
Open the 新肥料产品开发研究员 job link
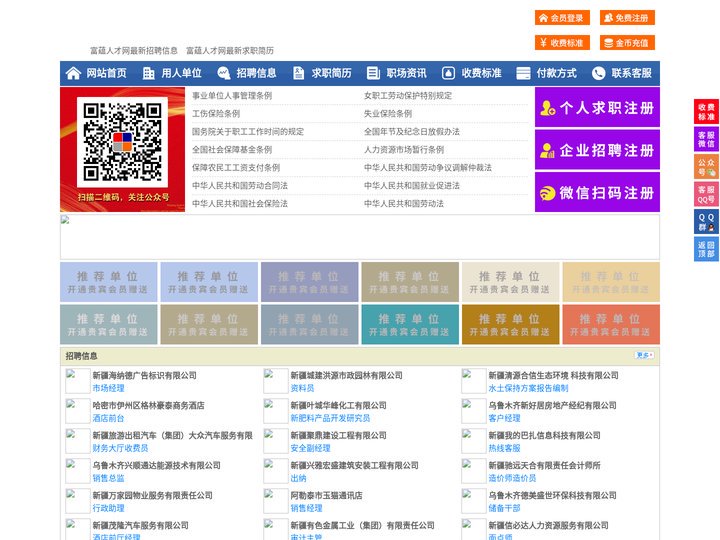(330, 418)
